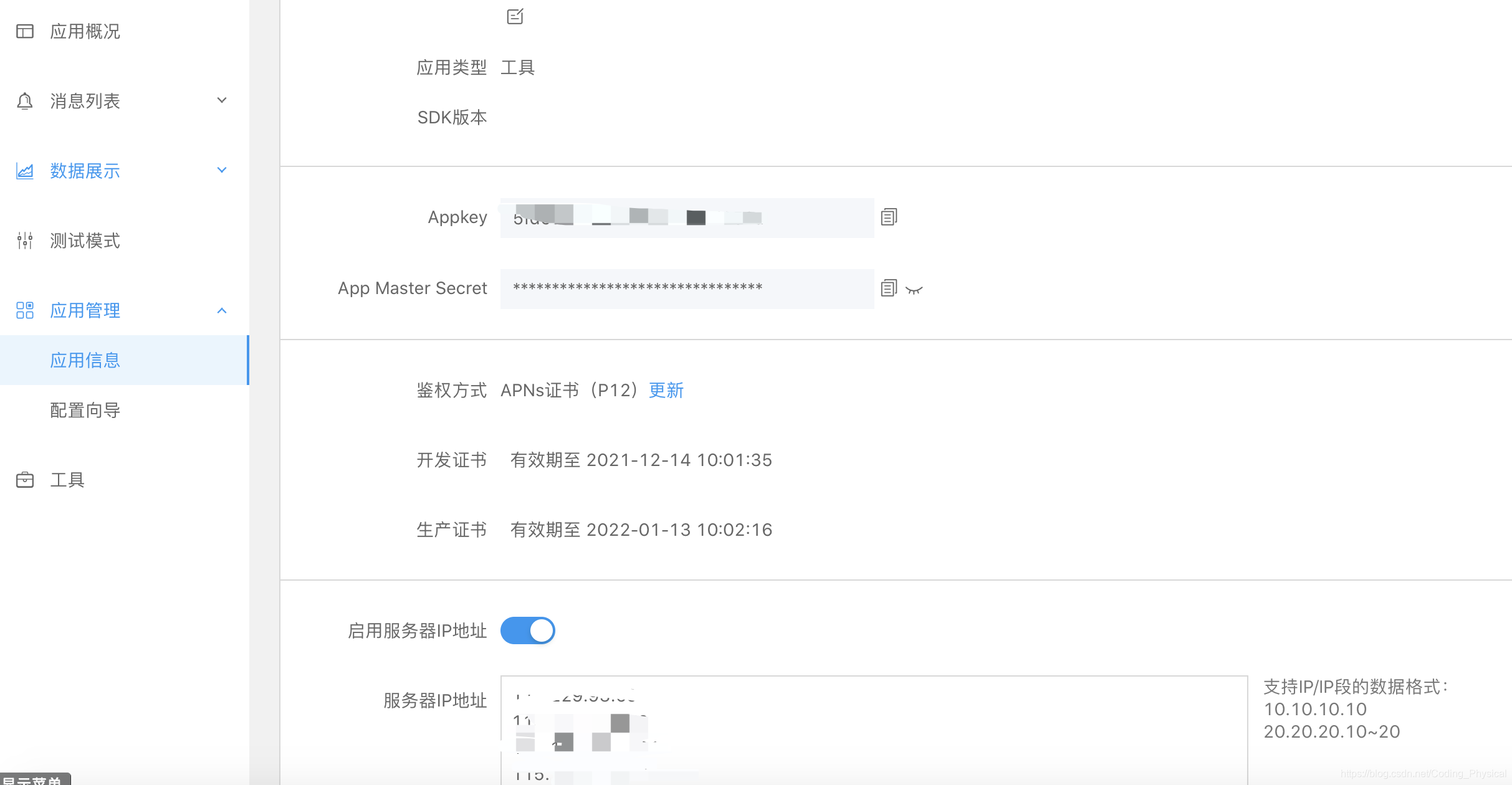Click the 应用概况 layout icon
The height and width of the screenshot is (785, 1512).
pyautogui.click(x=25, y=31)
